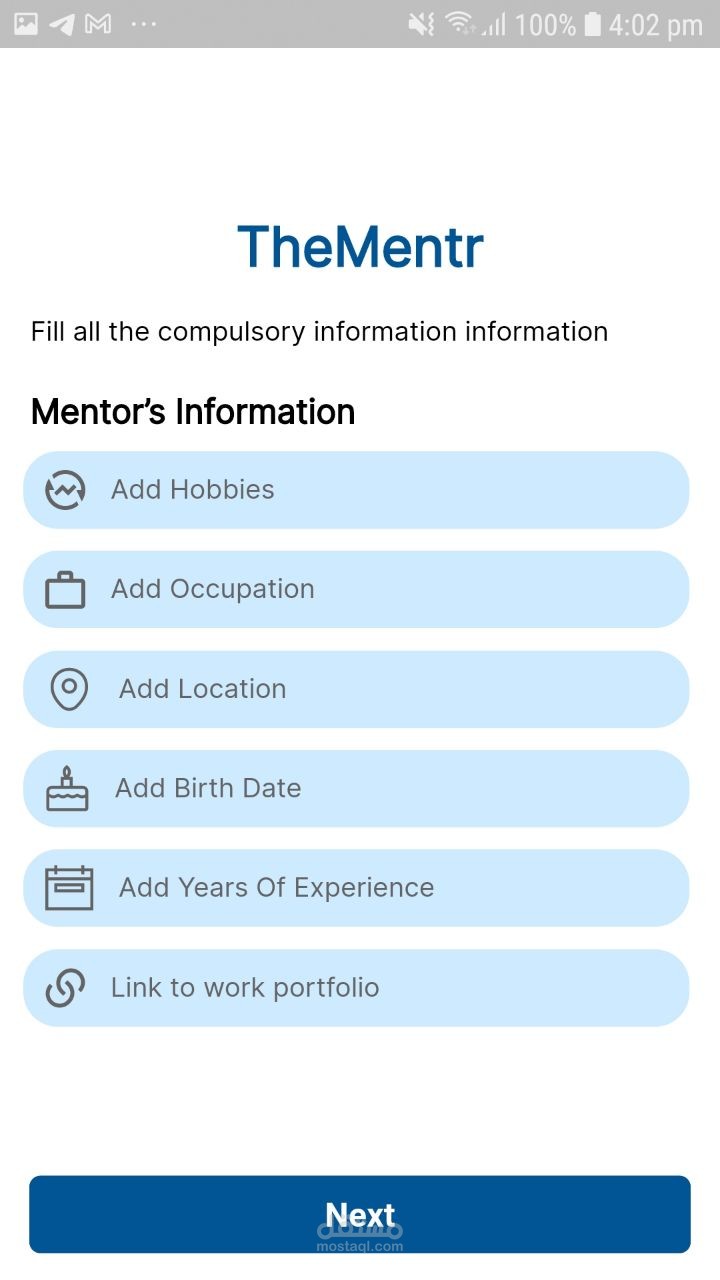Tap the chain link portfolio icon
The width and height of the screenshot is (720, 1280).
click(x=66, y=988)
